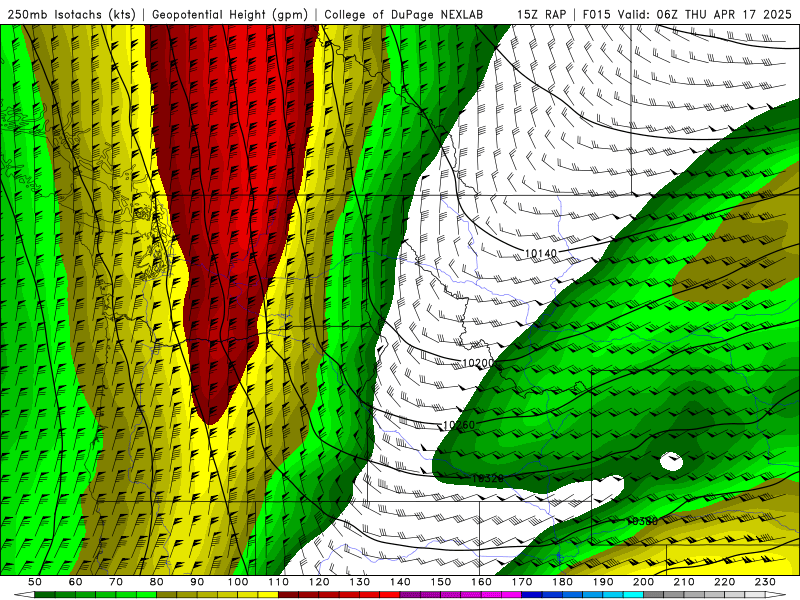Click the 220 value on the color scale
Viewport: 800px width, 600px height.
[x=724, y=582]
